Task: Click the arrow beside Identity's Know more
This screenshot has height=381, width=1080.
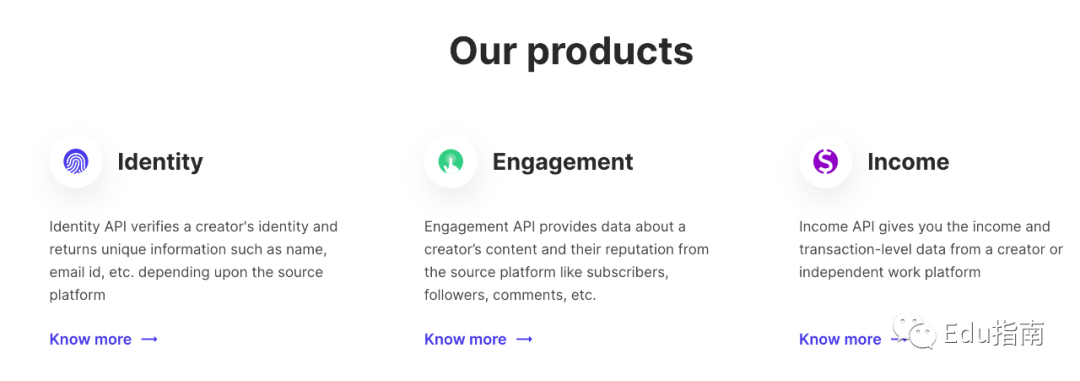Action: coord(149,339)
